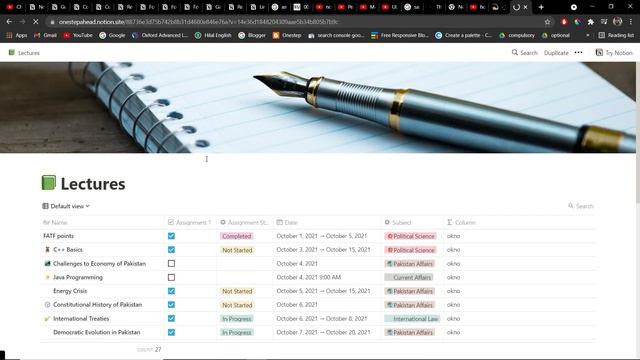
Task: Search within the Lectures database
Action: pyautogui.click(x=580, y=206)
